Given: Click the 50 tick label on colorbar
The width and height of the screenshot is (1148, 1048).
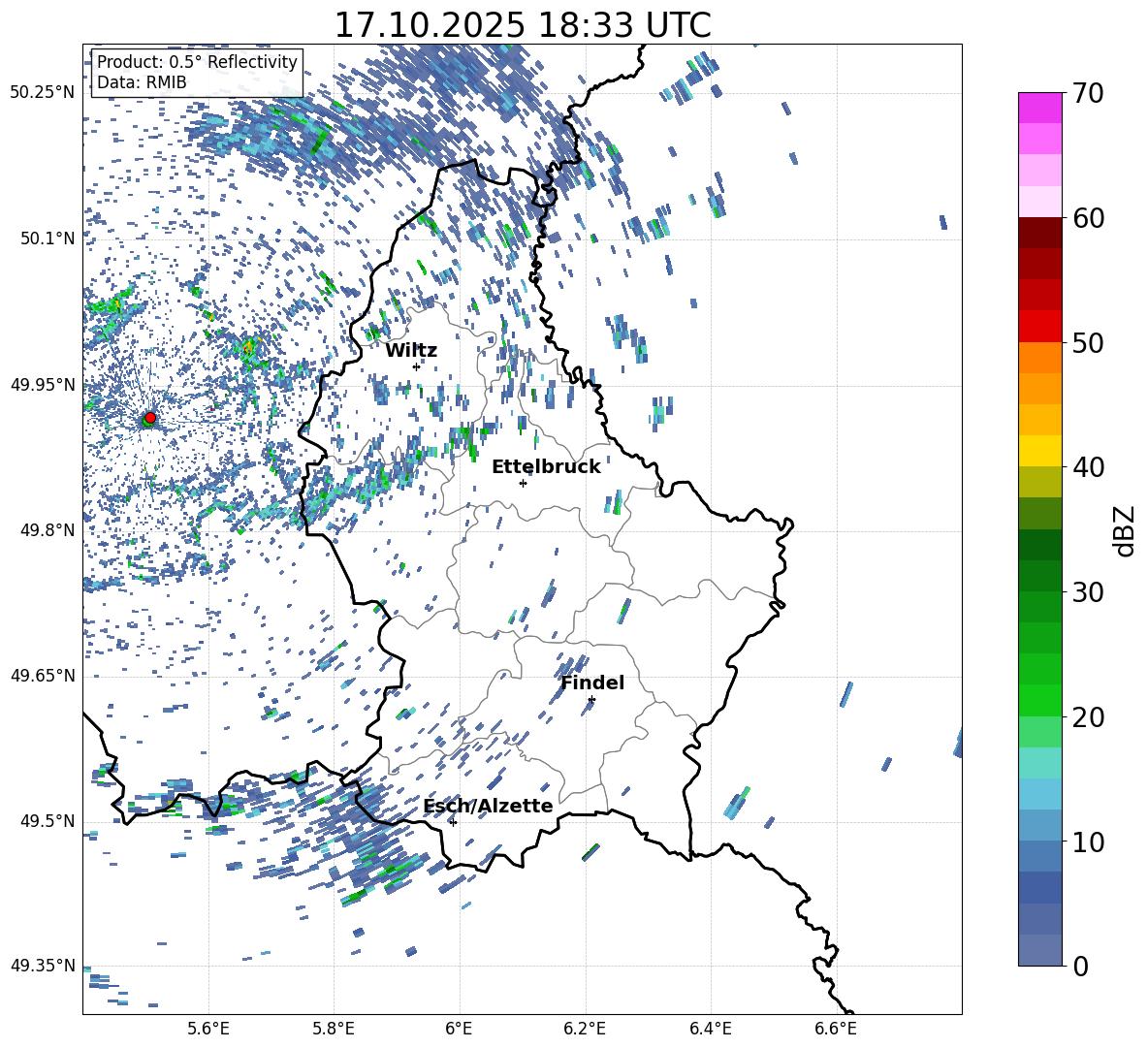Looking at the screenshot, I should pyautogui.click(x=1088, y=342).
